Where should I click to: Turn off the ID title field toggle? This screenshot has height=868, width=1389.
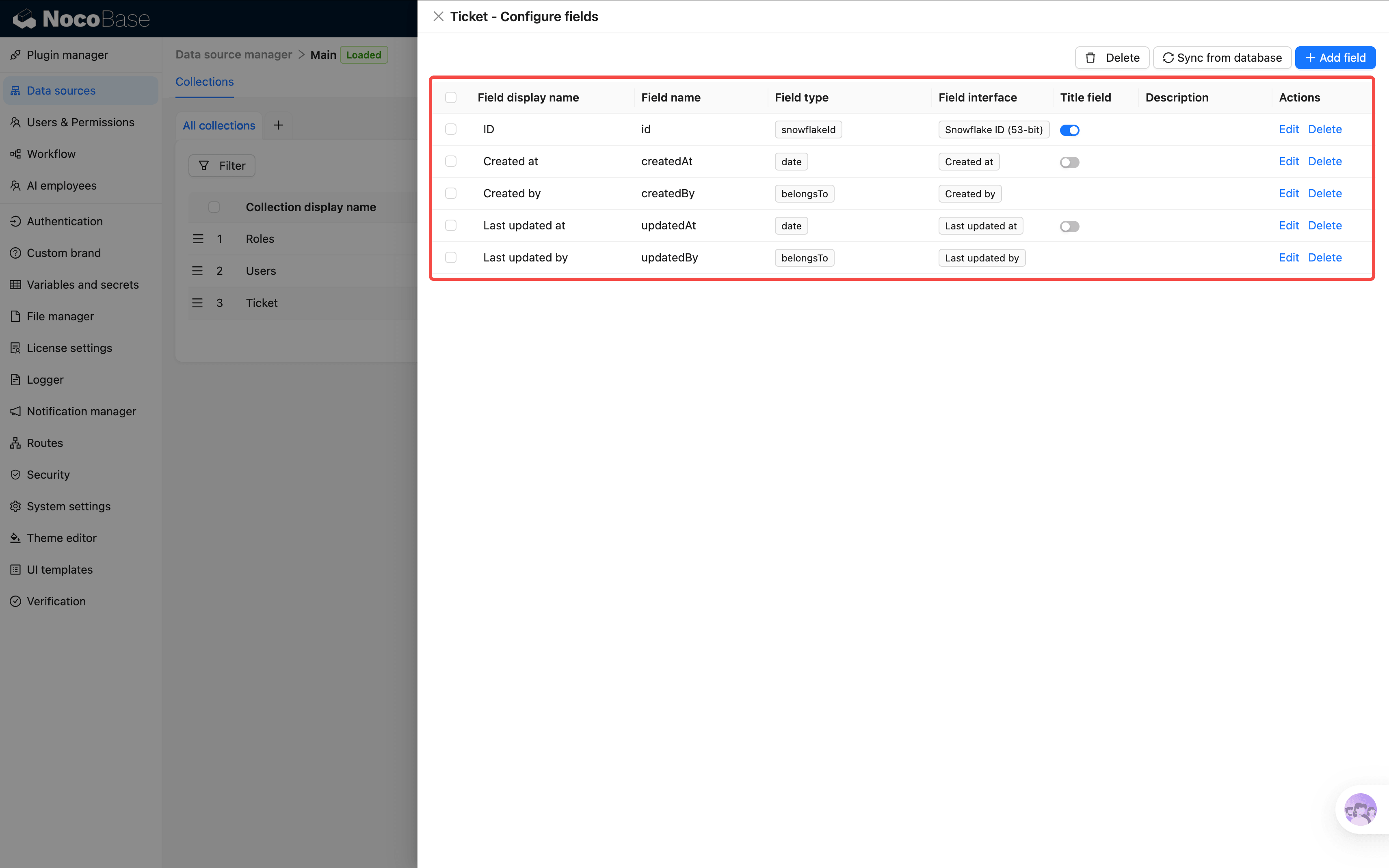pyautogui.click(x=1069, y=130)
